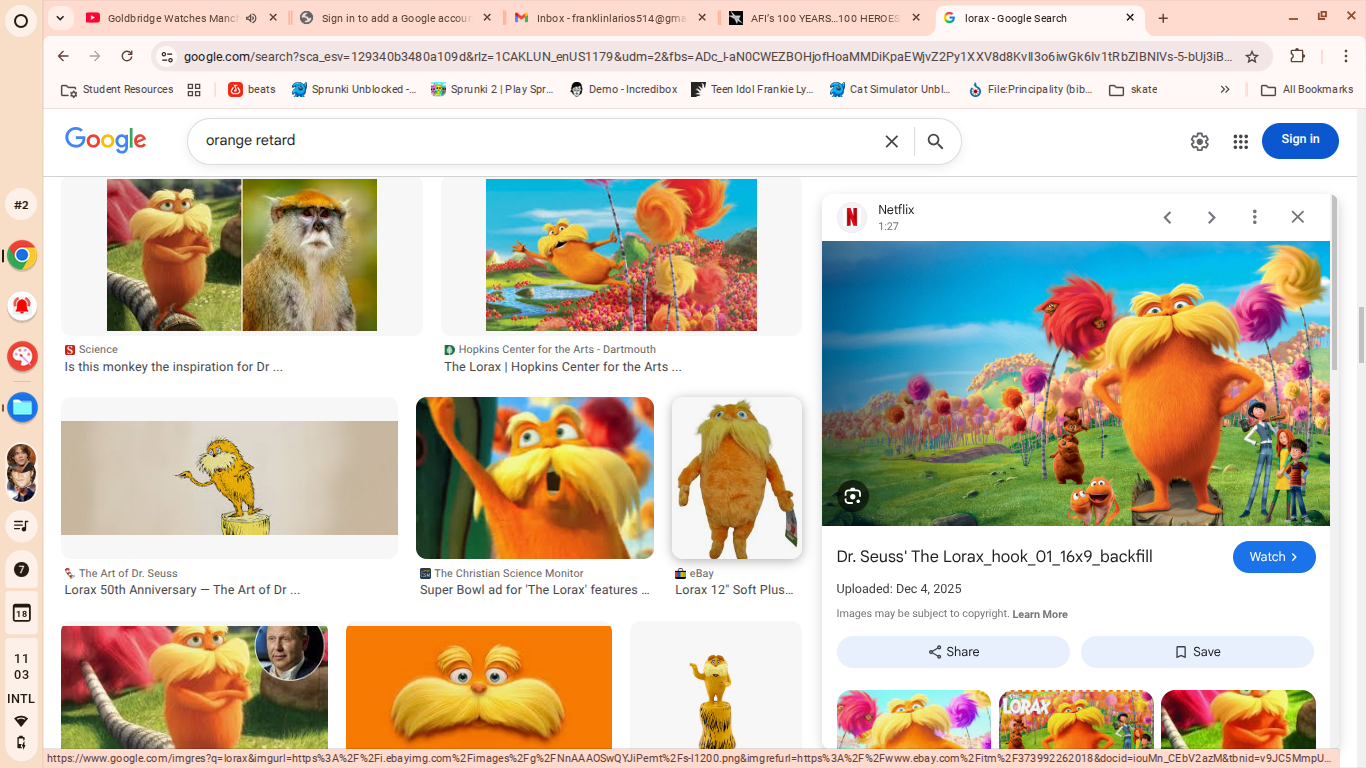Screen dimensions: 1366x768
Task: Switch to the Inbox Gmail tab
Action: 610,18
